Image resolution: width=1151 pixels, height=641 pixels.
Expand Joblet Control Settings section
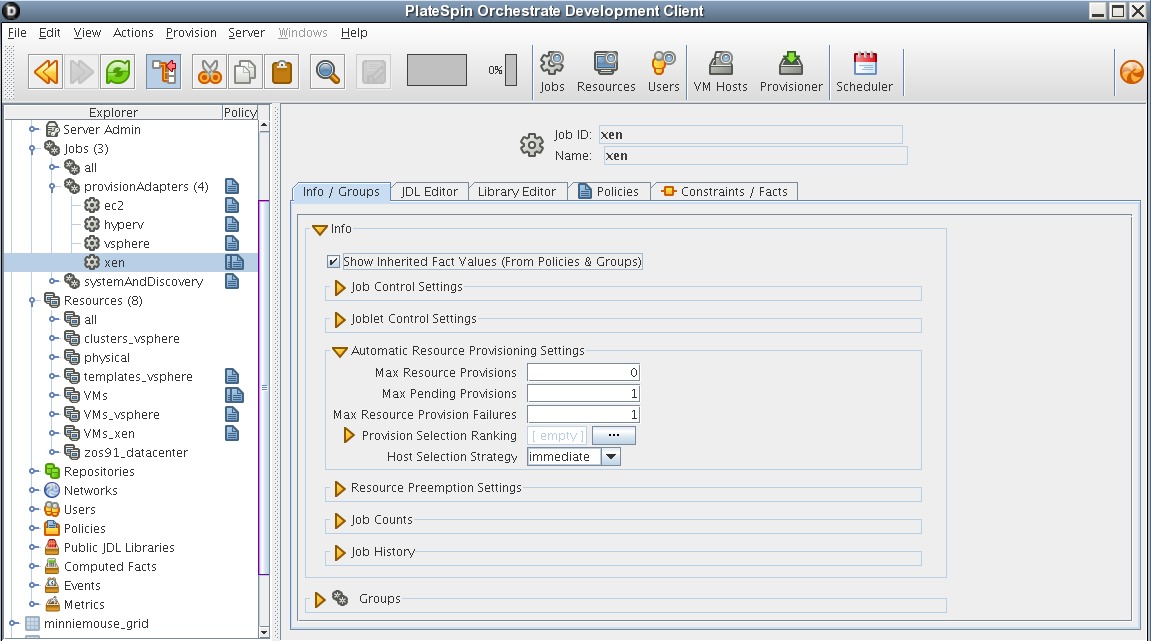pos(340,319)
